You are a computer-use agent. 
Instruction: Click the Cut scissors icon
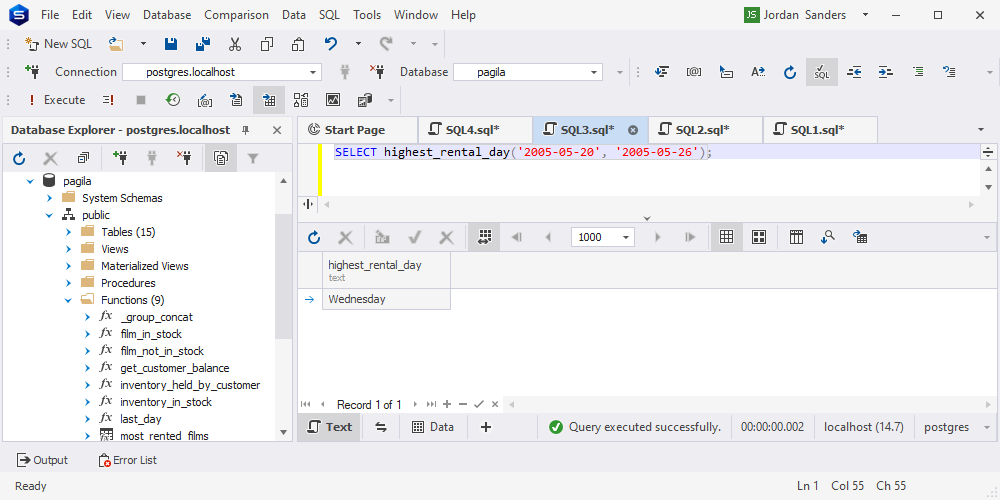pos(235,44)
